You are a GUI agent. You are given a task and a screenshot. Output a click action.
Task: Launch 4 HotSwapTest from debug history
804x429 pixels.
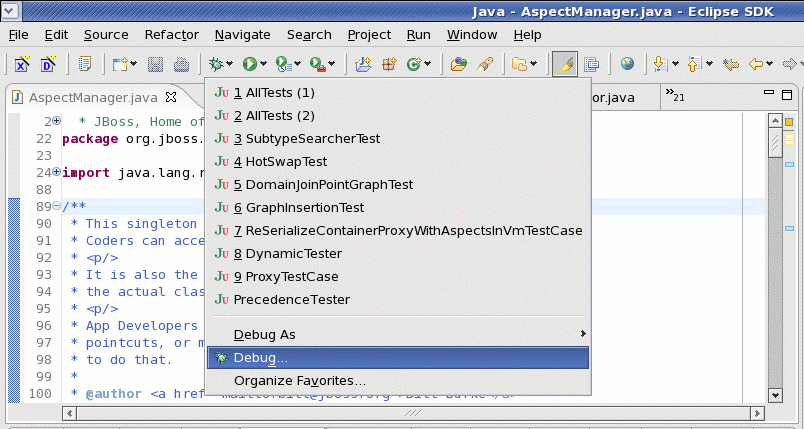click(x=398, y=162)
